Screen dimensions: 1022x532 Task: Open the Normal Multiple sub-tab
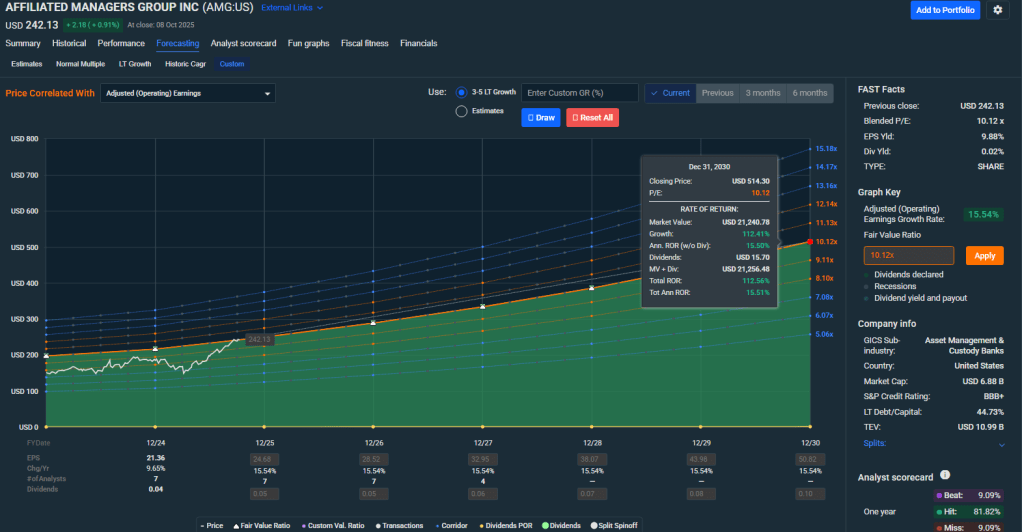80,64
